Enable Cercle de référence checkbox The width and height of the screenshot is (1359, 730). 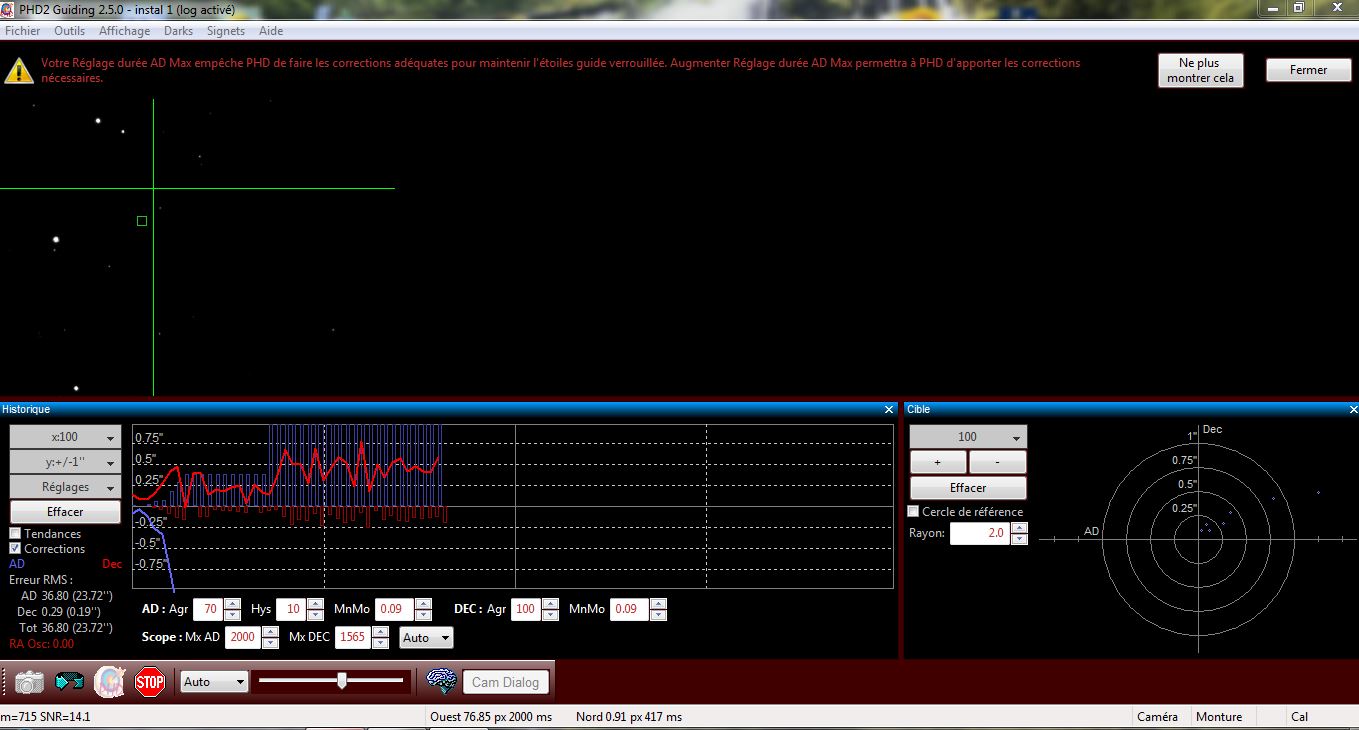(913, 512)
